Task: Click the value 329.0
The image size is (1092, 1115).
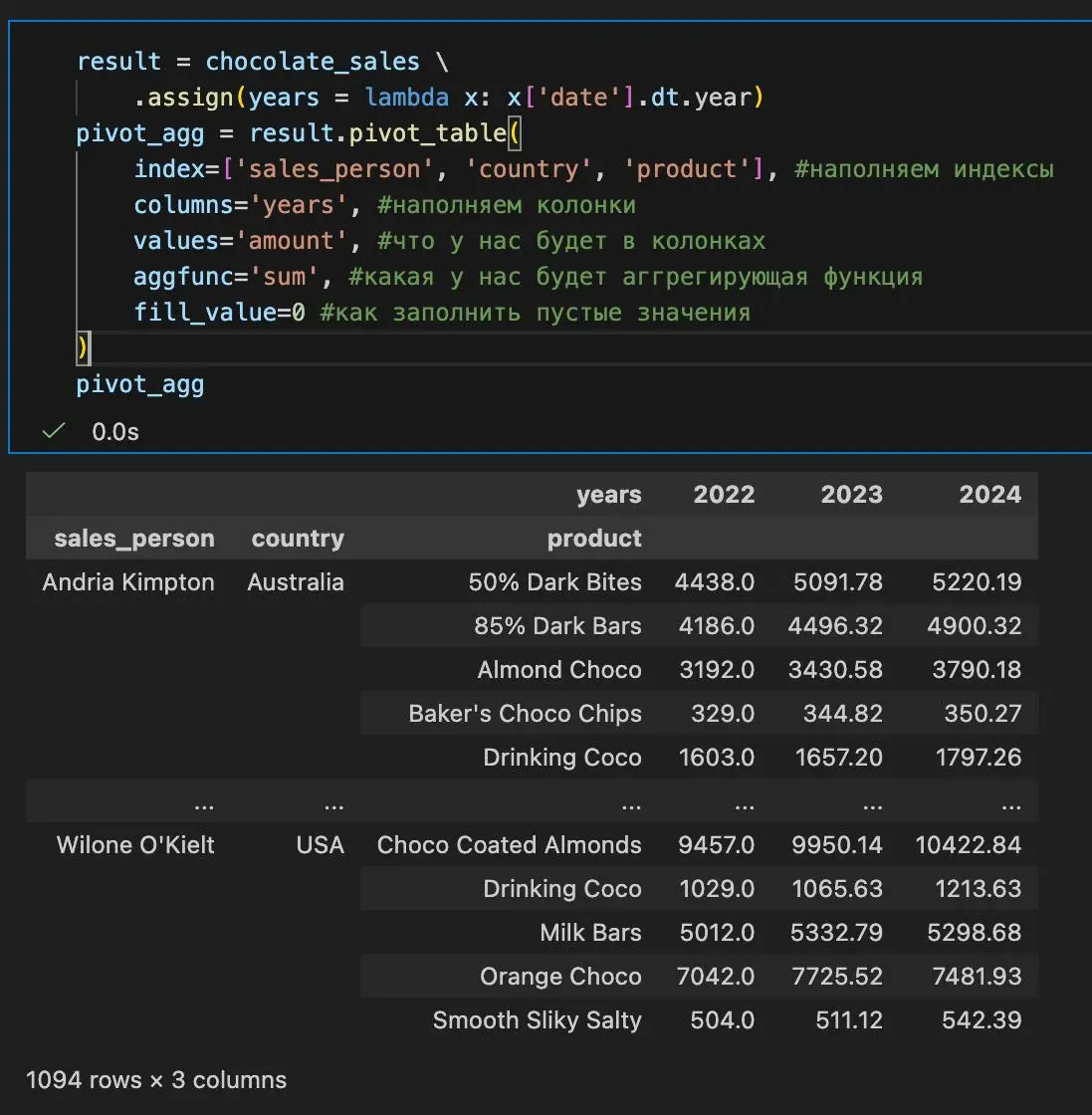Action: 723,713
